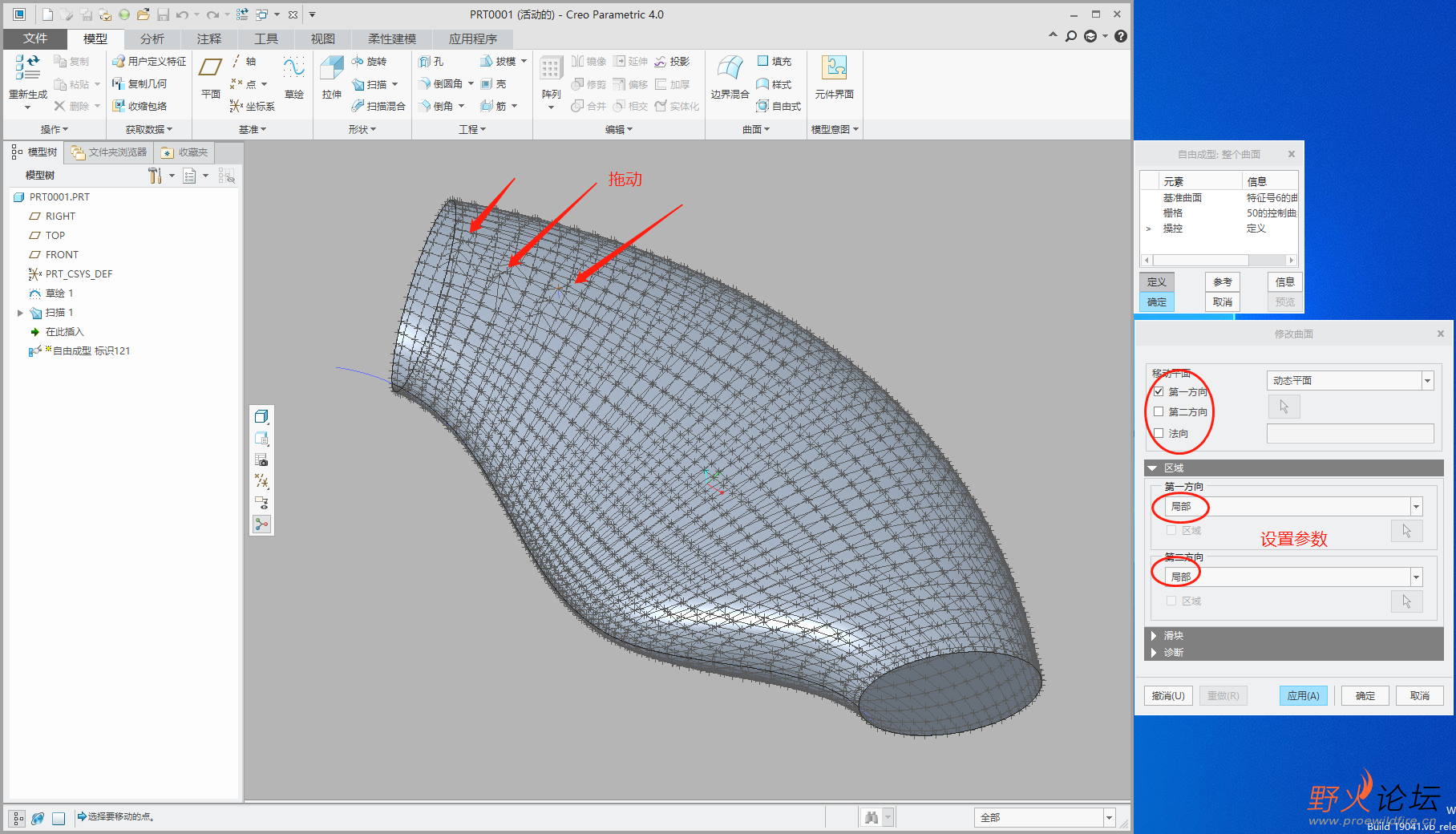Switch to the 分析 ribbon tab
Screen dimensions: 1456x834
click(152, 38)
